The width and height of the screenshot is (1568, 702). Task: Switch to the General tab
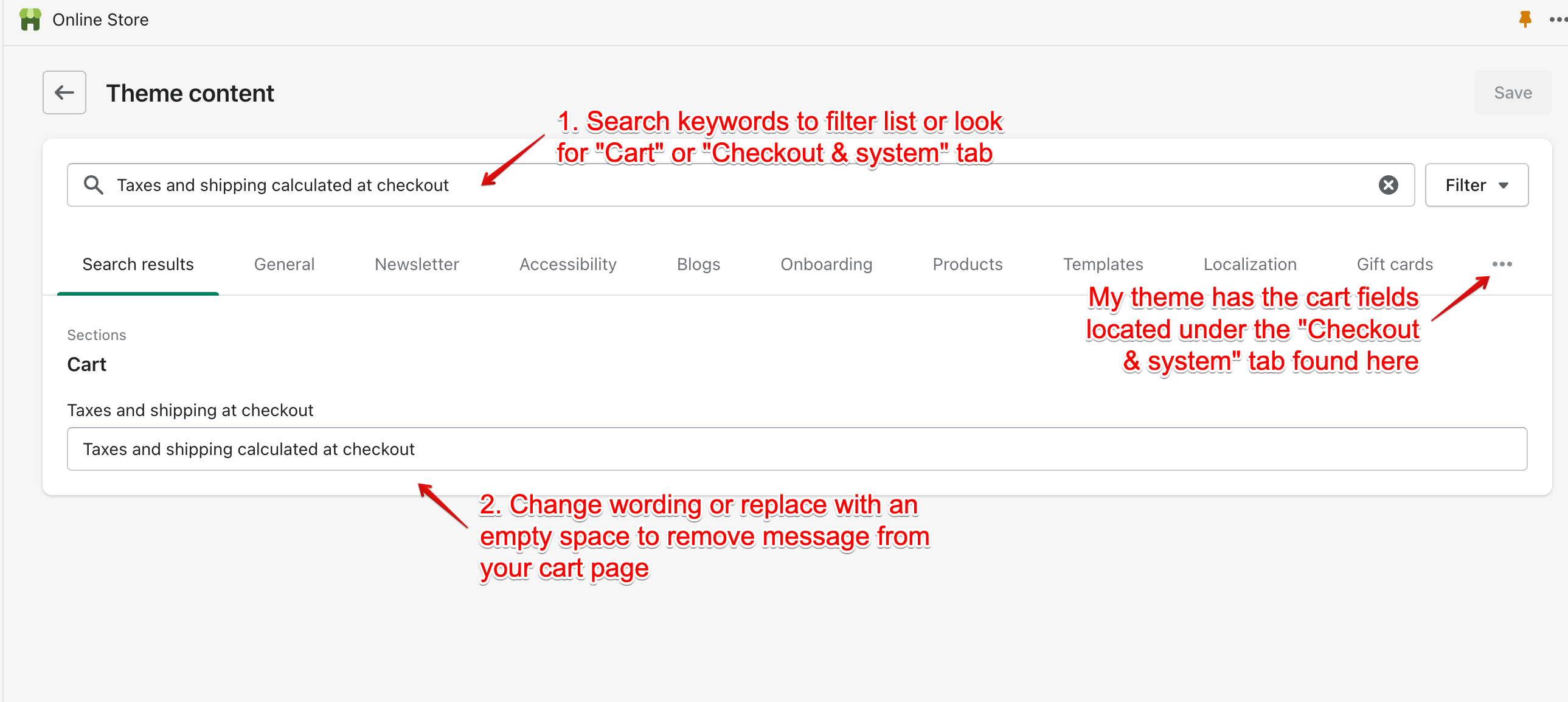pyautogui.click(x=283, y=264)
